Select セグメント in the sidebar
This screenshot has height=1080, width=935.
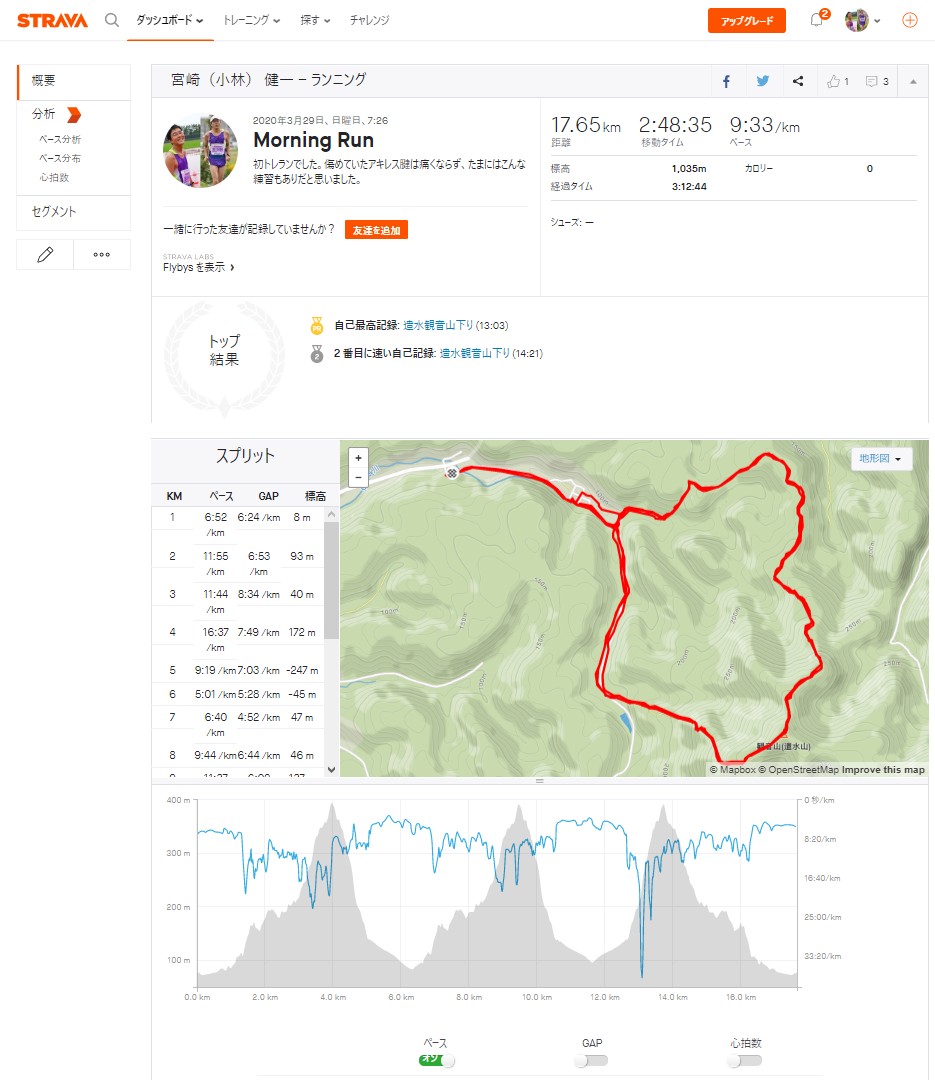(54, 212)
